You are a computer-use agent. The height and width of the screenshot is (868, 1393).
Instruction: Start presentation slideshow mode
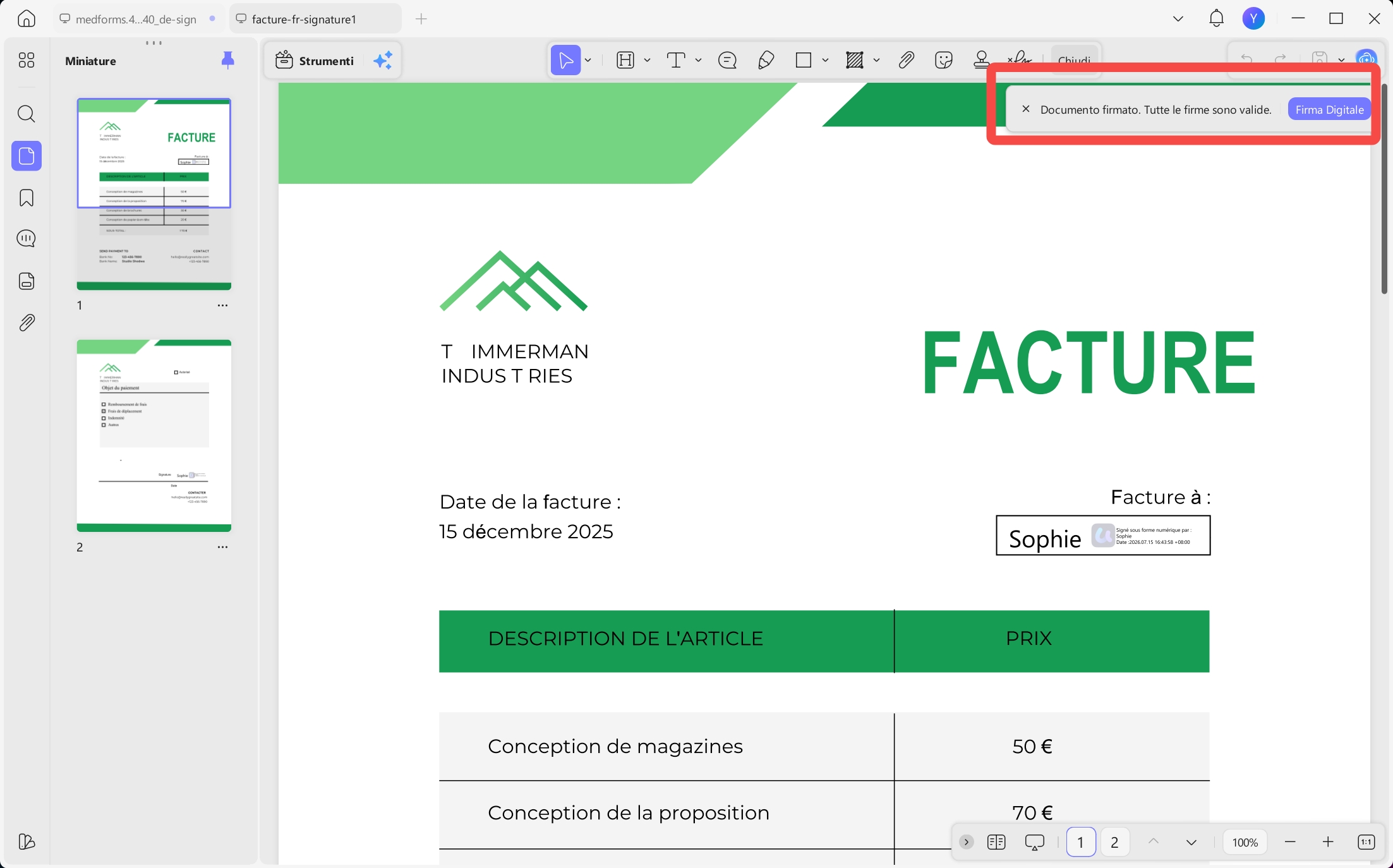tap(1034, 842)
